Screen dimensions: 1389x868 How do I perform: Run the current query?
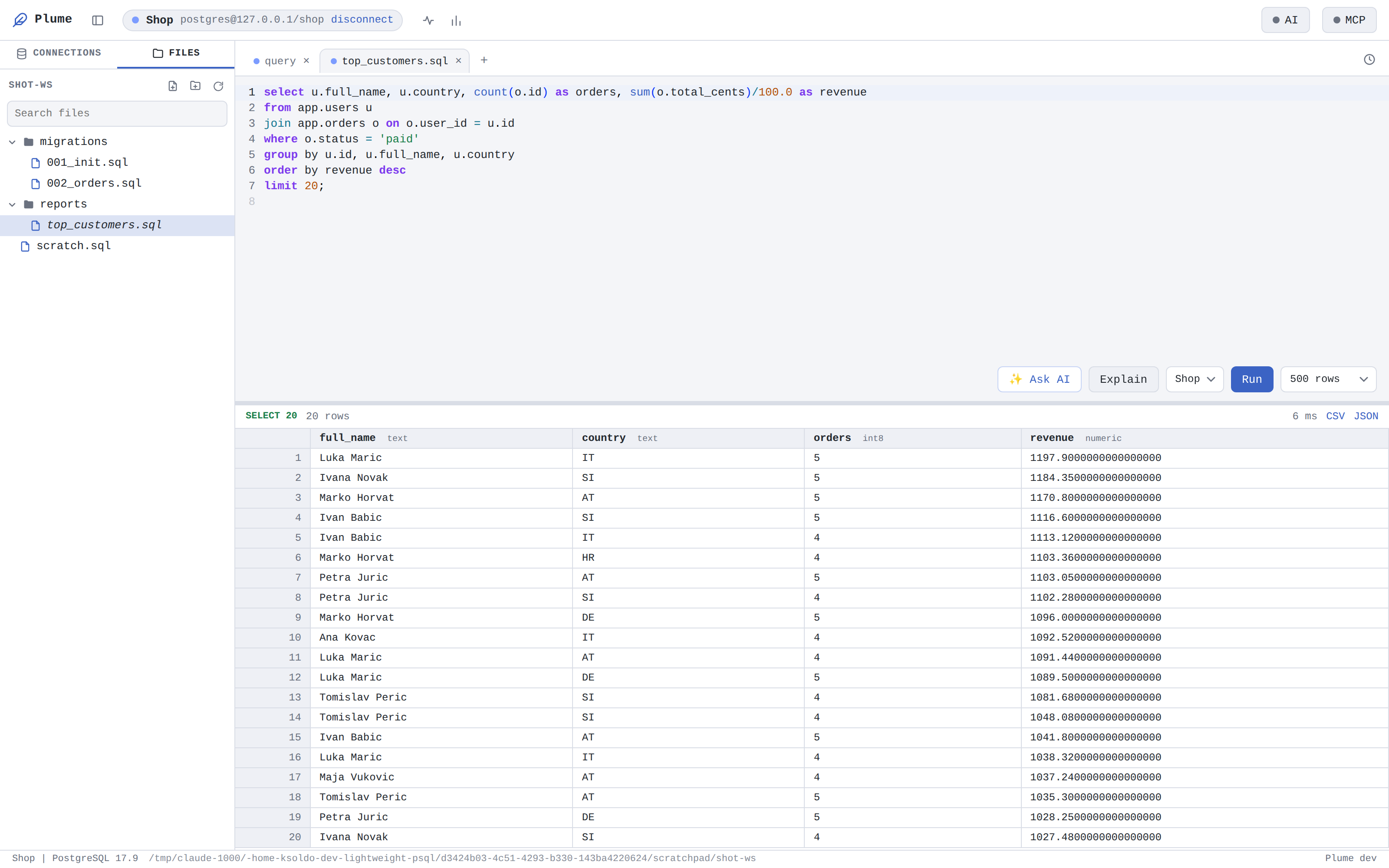click(x=1252, y=379)
